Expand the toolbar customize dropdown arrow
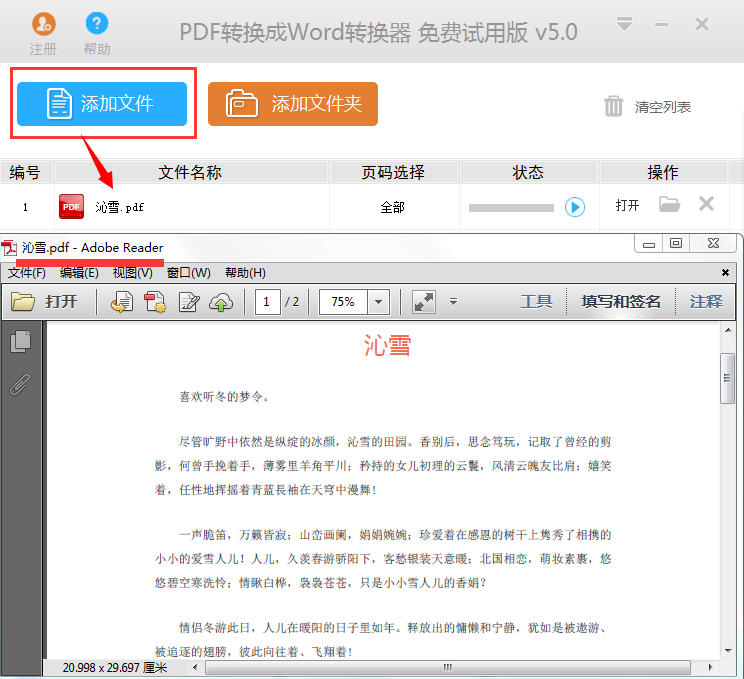Image resolution: width=744 pixels, height=679 pixels. pos(454,302)
